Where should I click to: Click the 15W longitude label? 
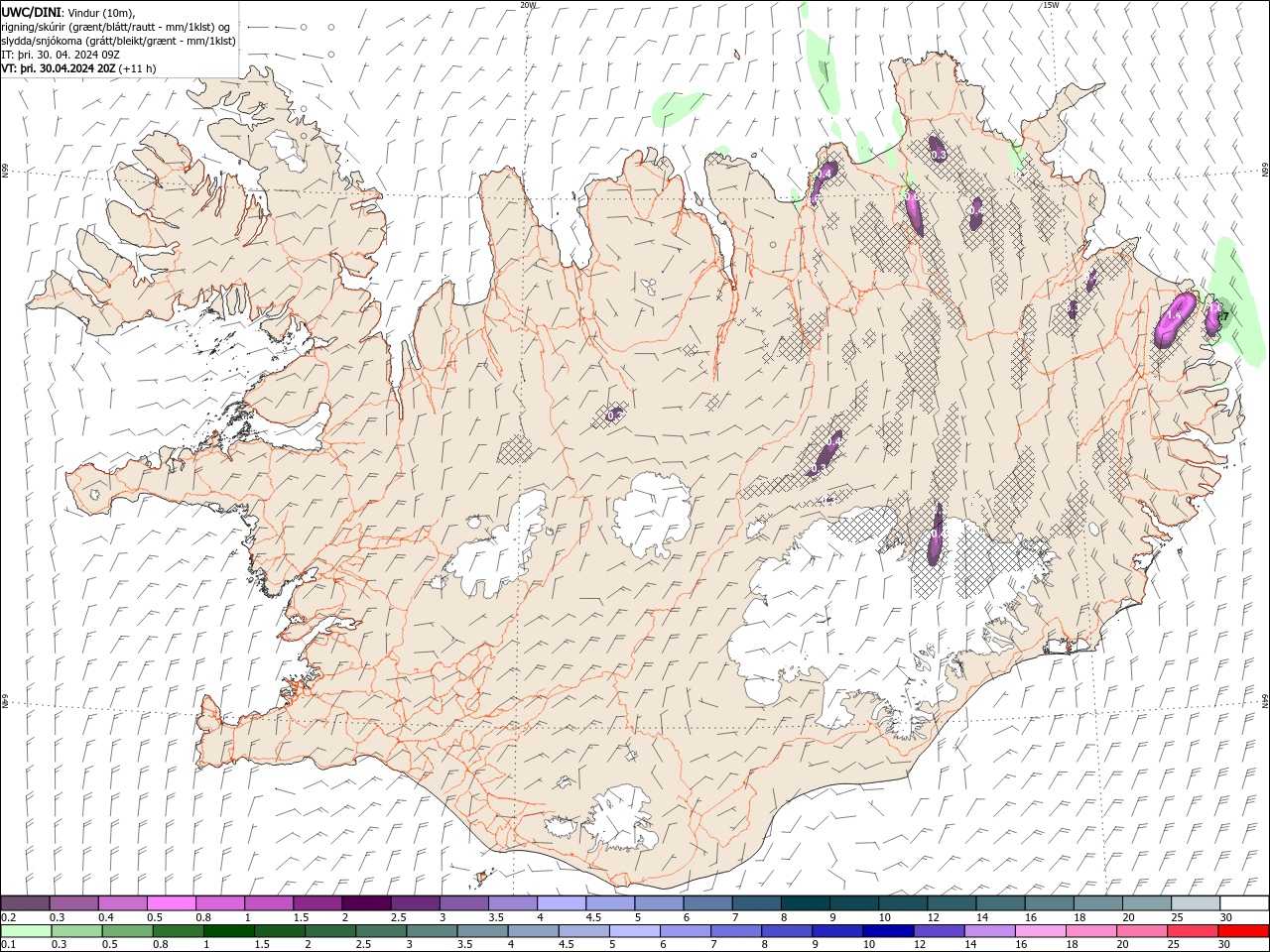(x=1051, y=5)
